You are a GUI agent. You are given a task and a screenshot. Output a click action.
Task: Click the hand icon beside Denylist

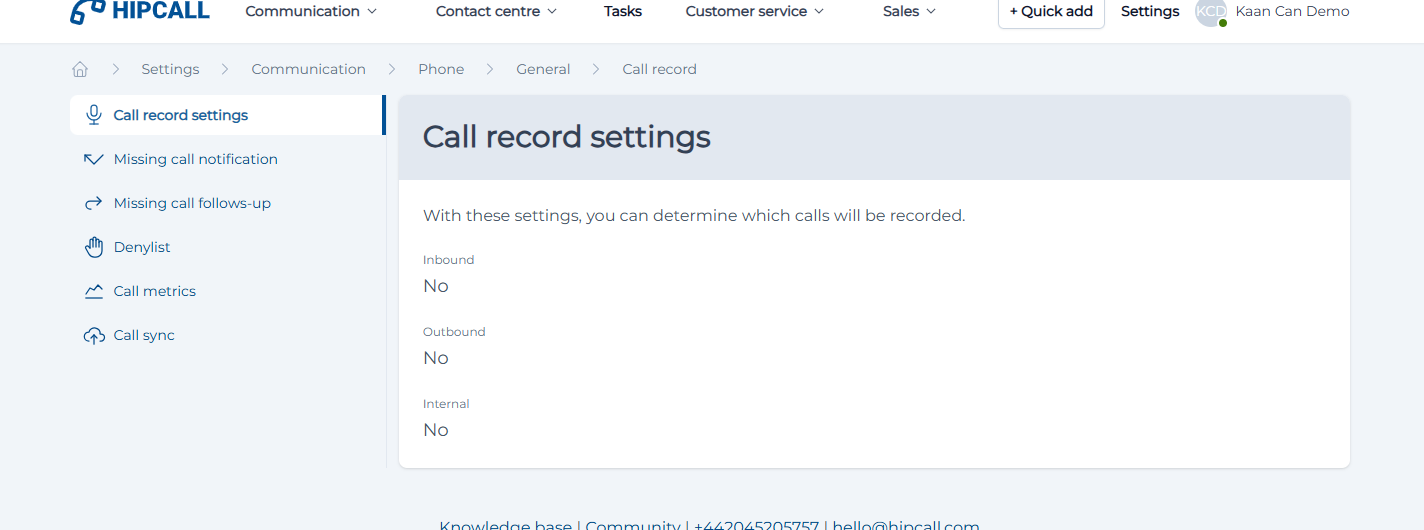94,247
